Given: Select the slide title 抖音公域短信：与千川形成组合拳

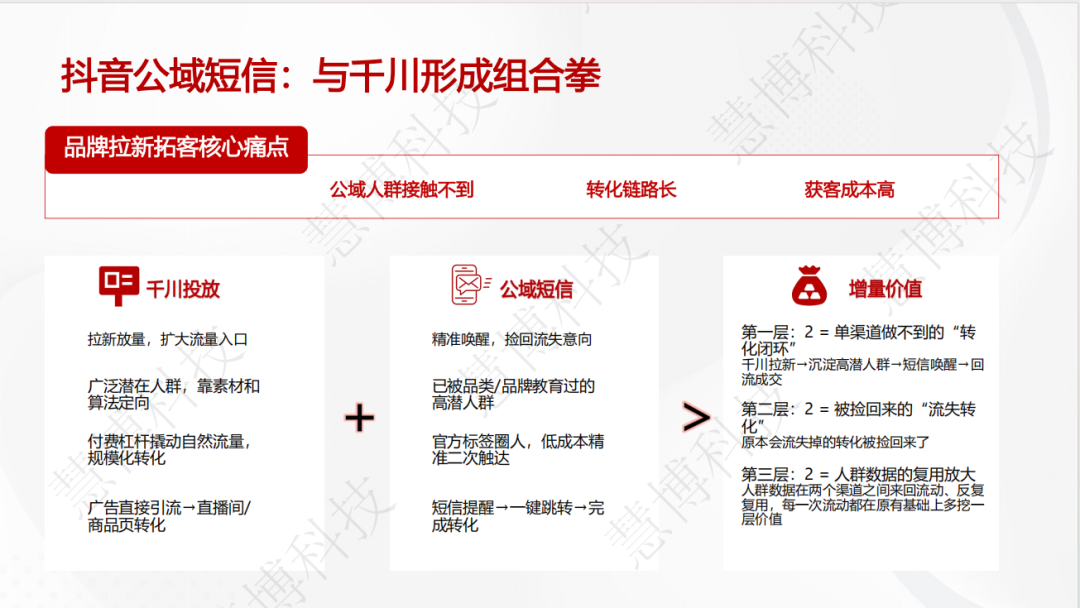Looking at the screenshot, I should click(x=331, y=75).
